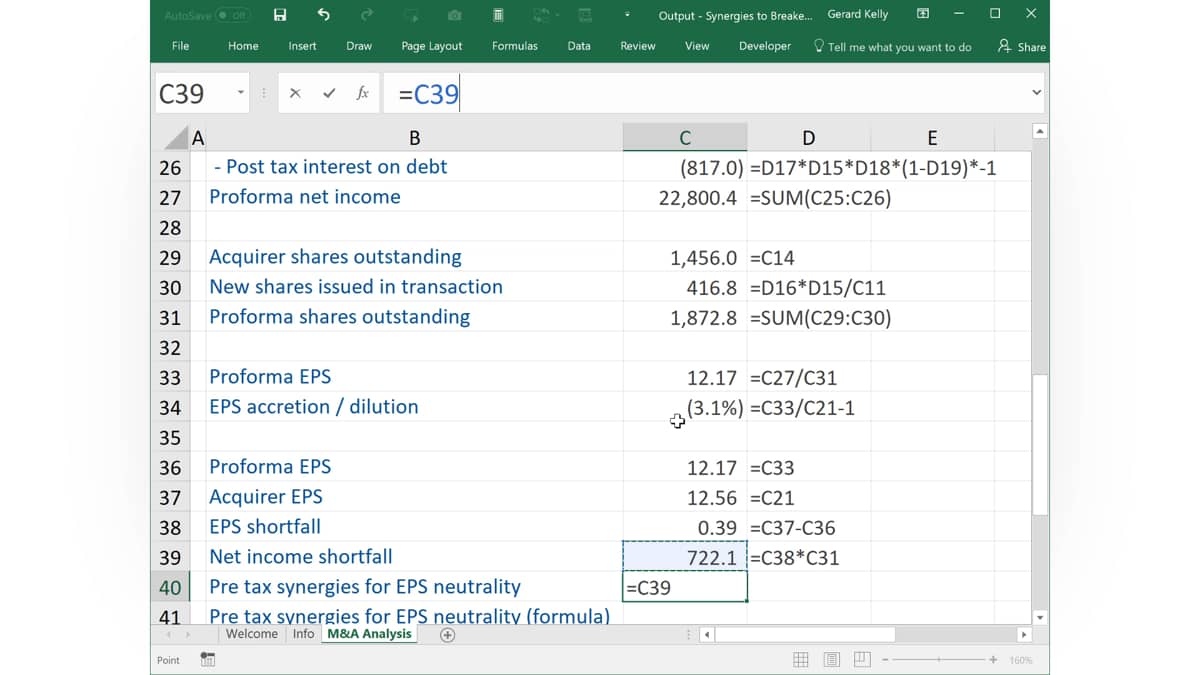This screenshot has height=675, width=1200.
Task: Select the M&A Analysis sheet tab
Action: click(369, 634)
